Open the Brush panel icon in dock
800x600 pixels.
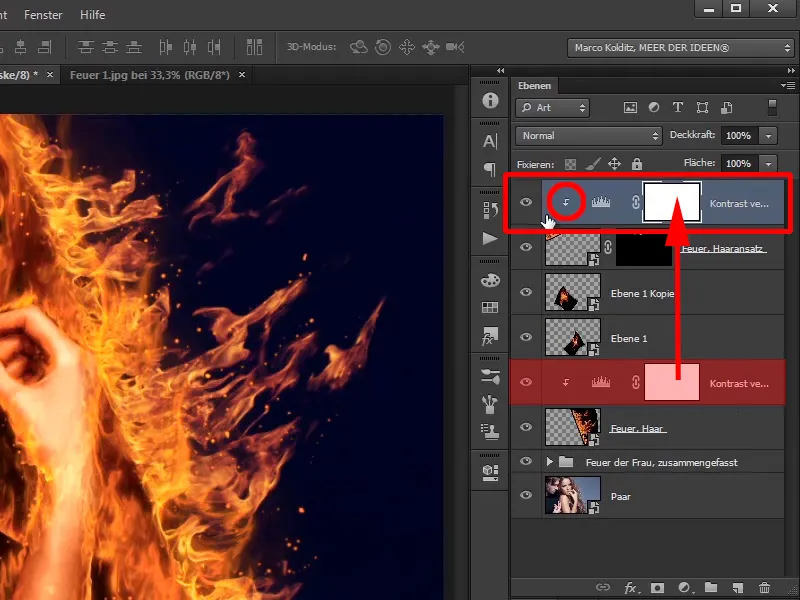click(x=490, y=404)
